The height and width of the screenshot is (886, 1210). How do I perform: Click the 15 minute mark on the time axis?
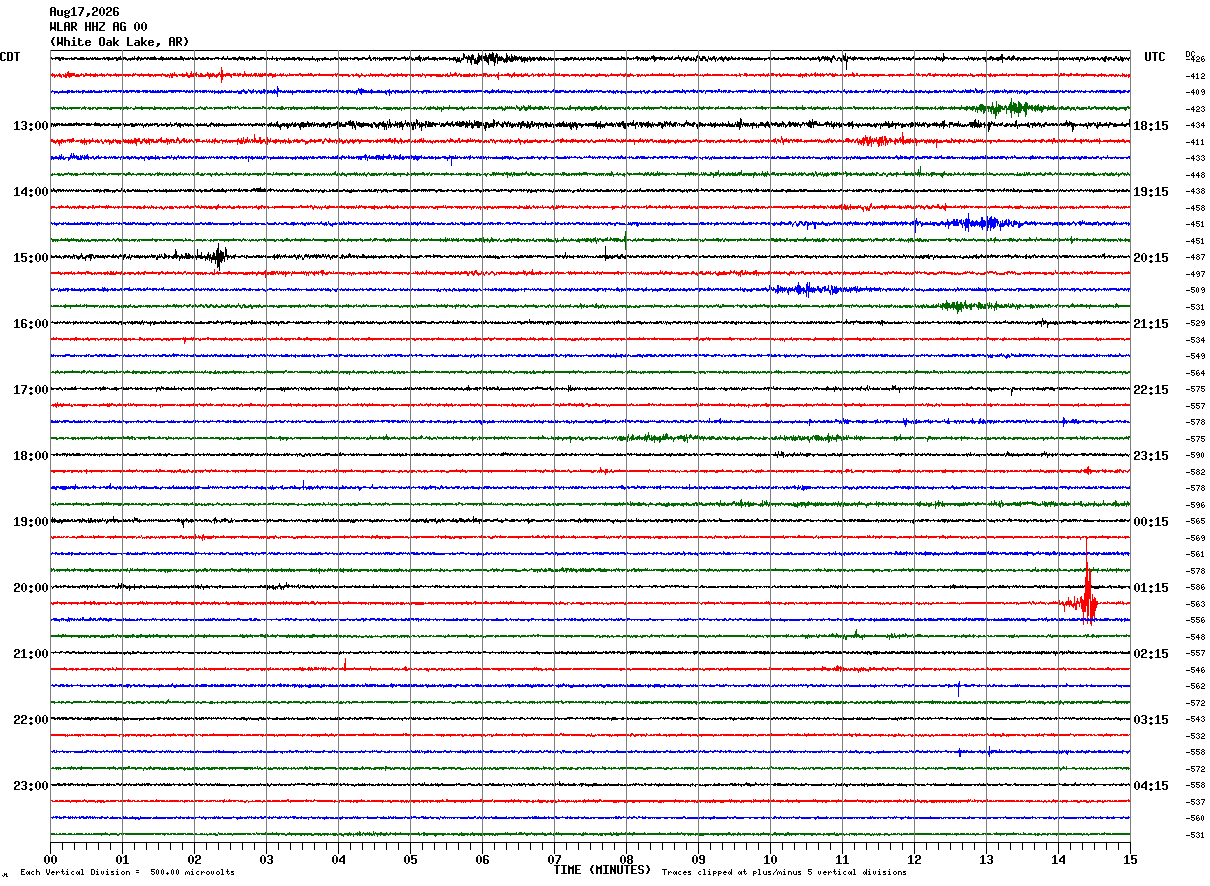1130,860
